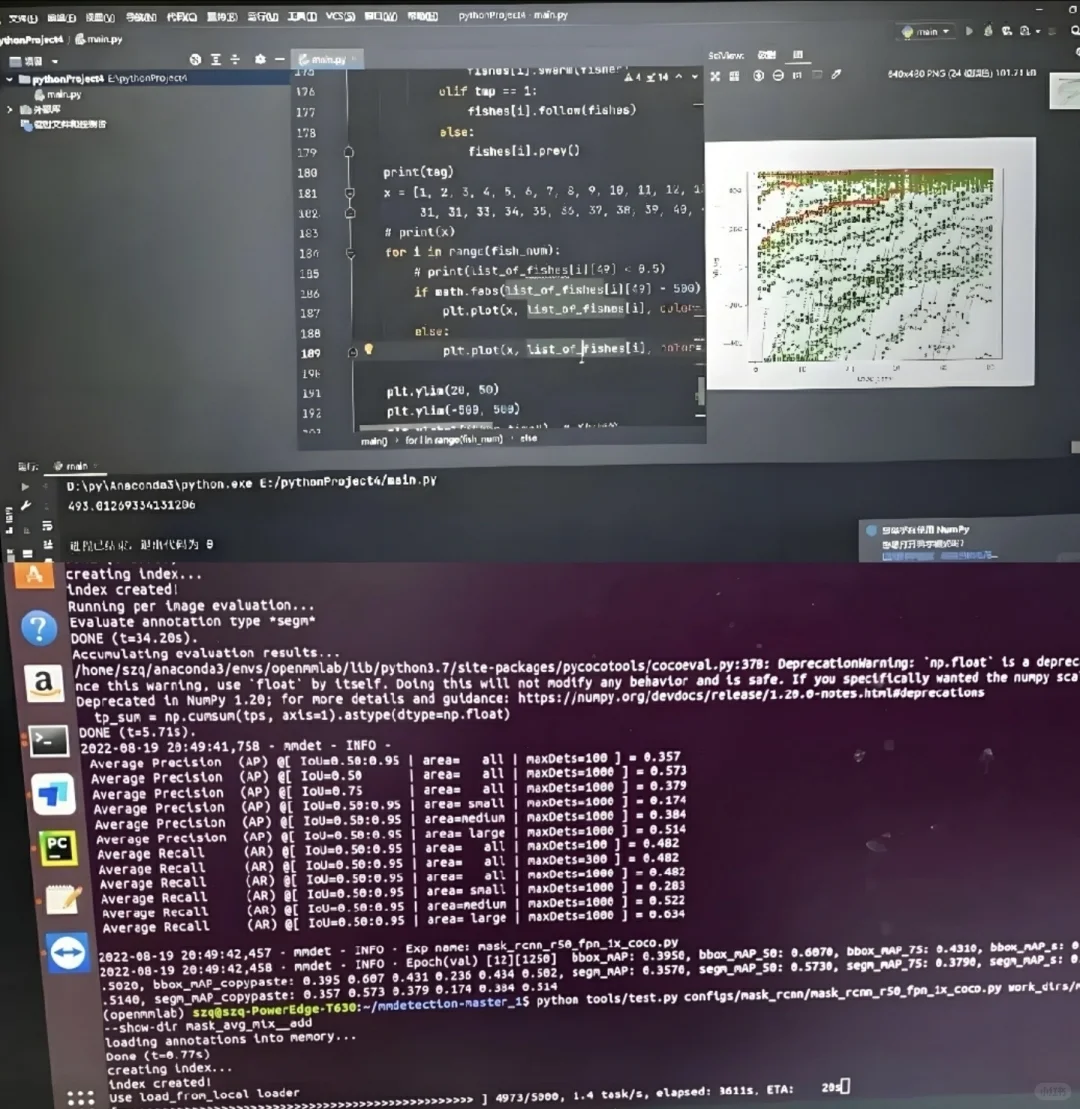Screen dimensions: 1080x1109
Task: Click the locate-file target icon in Project panel
Action: pyautogui.click(x=195, y=59)
